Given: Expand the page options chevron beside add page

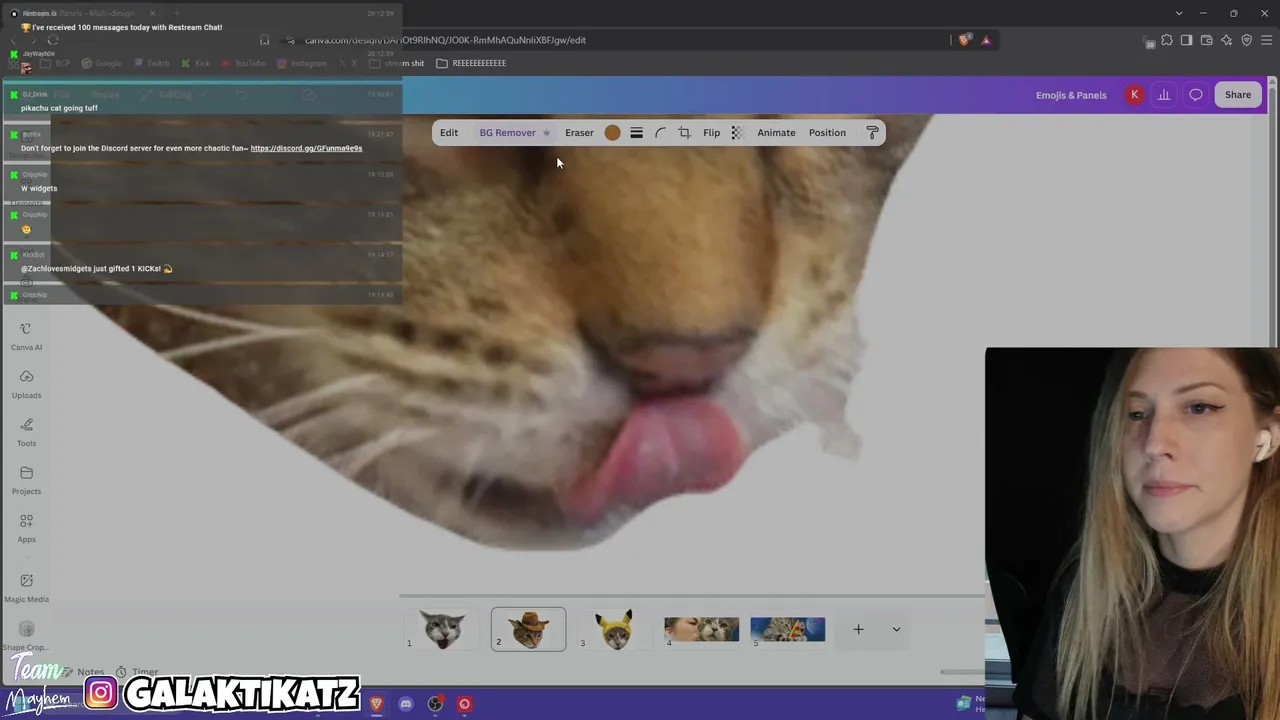Looking at the screenshot, I should (x=896, y=629).
